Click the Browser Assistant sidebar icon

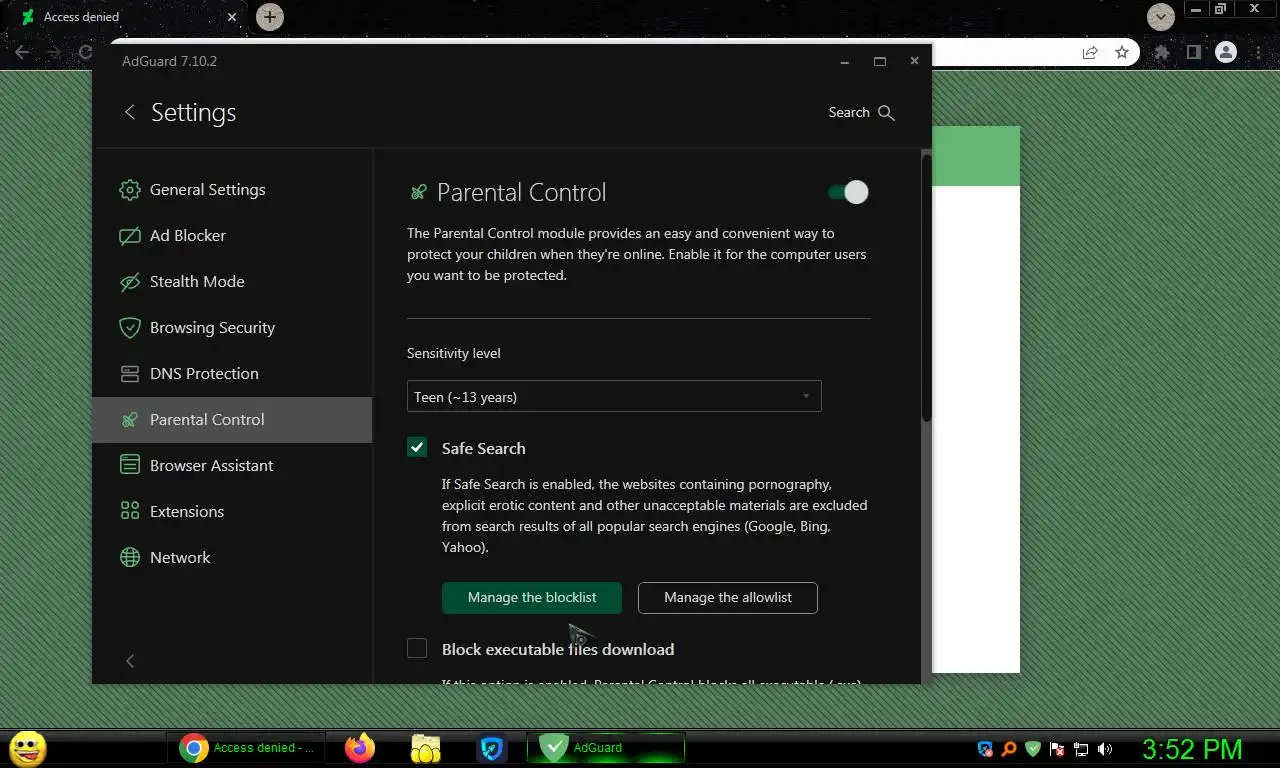(130, 466)
